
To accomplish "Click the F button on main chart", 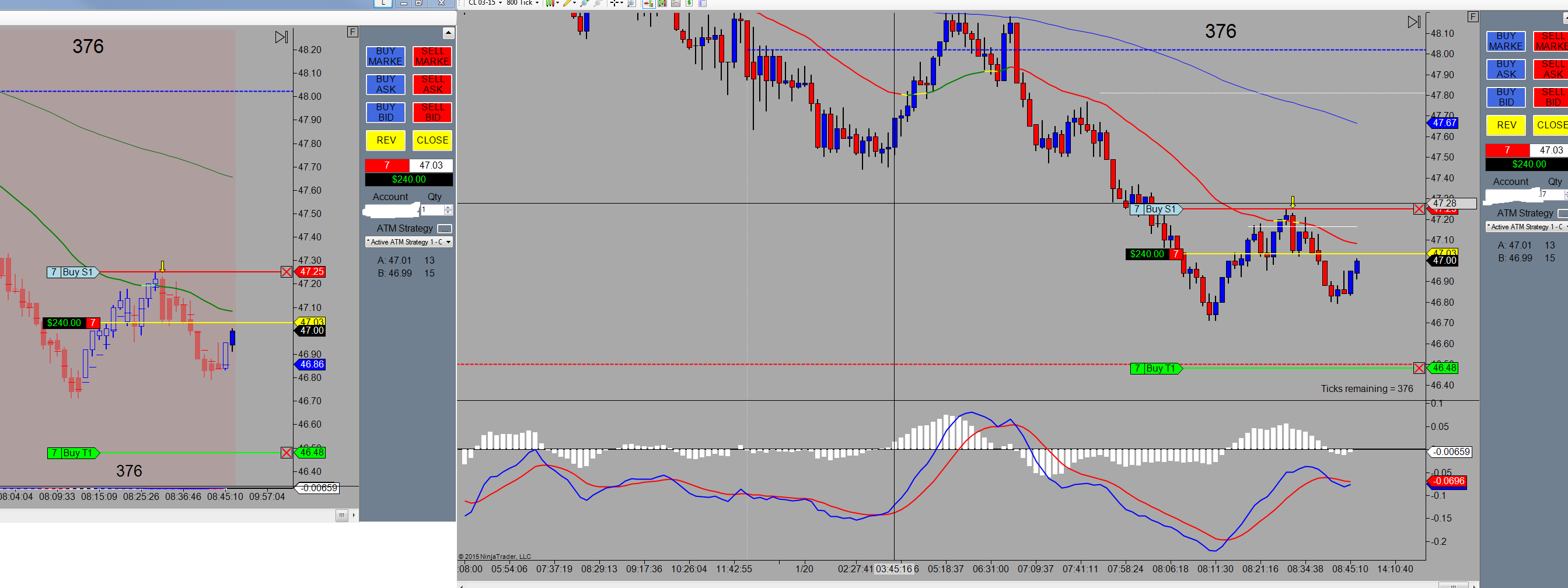I will coord(1472,16).
